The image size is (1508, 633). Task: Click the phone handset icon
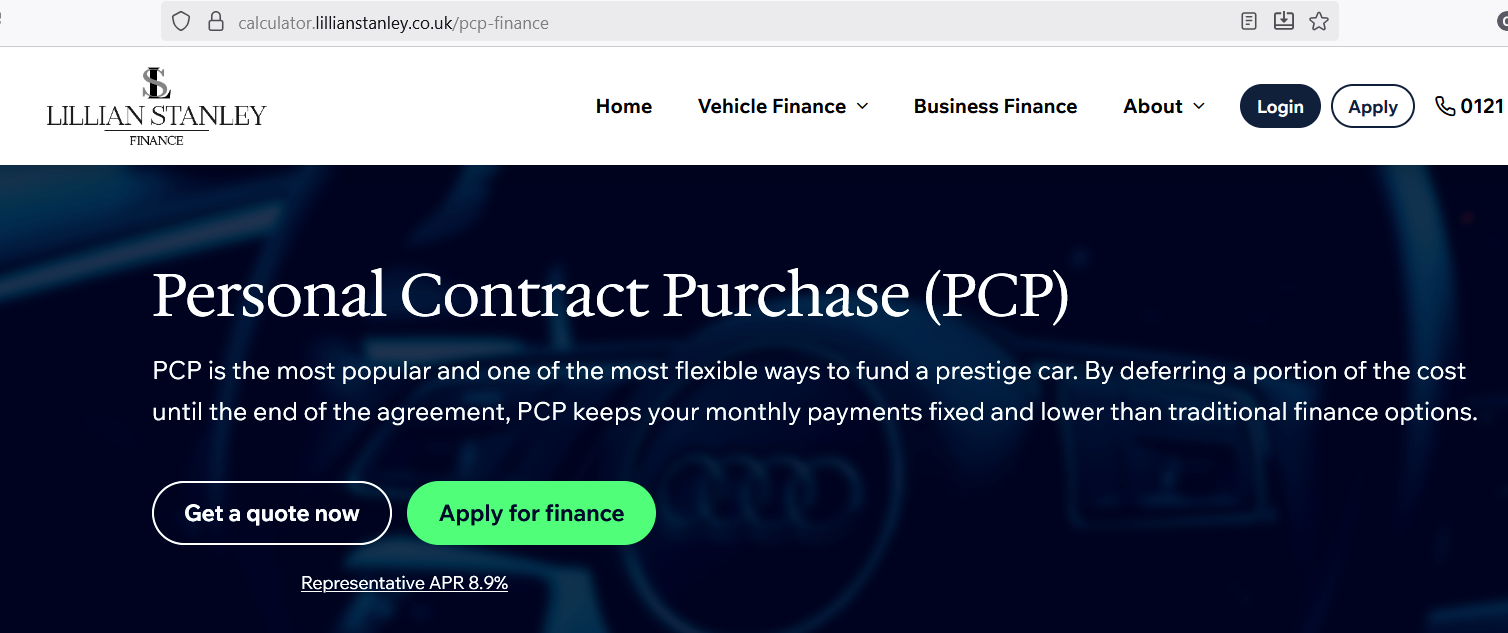click(x=1445, y=106)
